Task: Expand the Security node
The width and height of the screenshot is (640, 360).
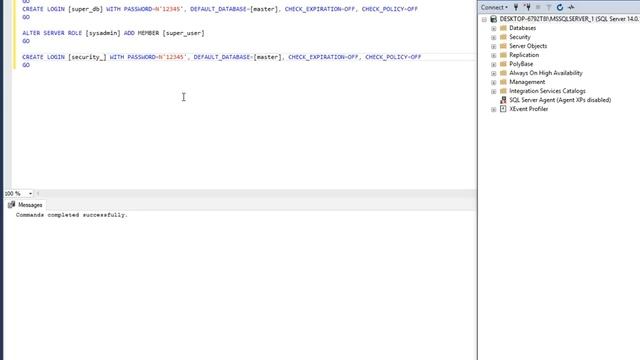Action: (x=493, y=38)
